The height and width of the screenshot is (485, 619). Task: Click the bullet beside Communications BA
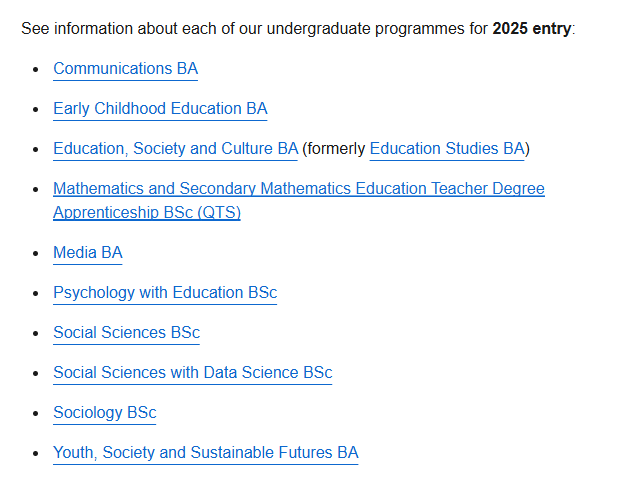[36, 69]
